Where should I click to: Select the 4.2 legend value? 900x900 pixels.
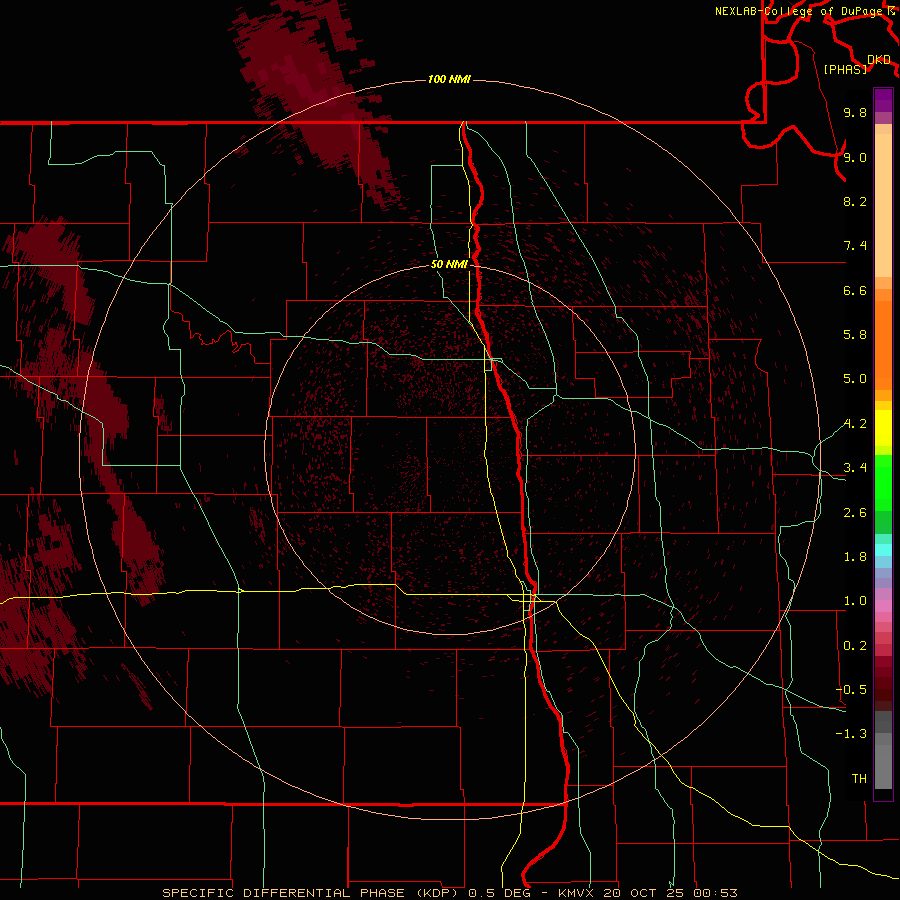tap(855, 424)
